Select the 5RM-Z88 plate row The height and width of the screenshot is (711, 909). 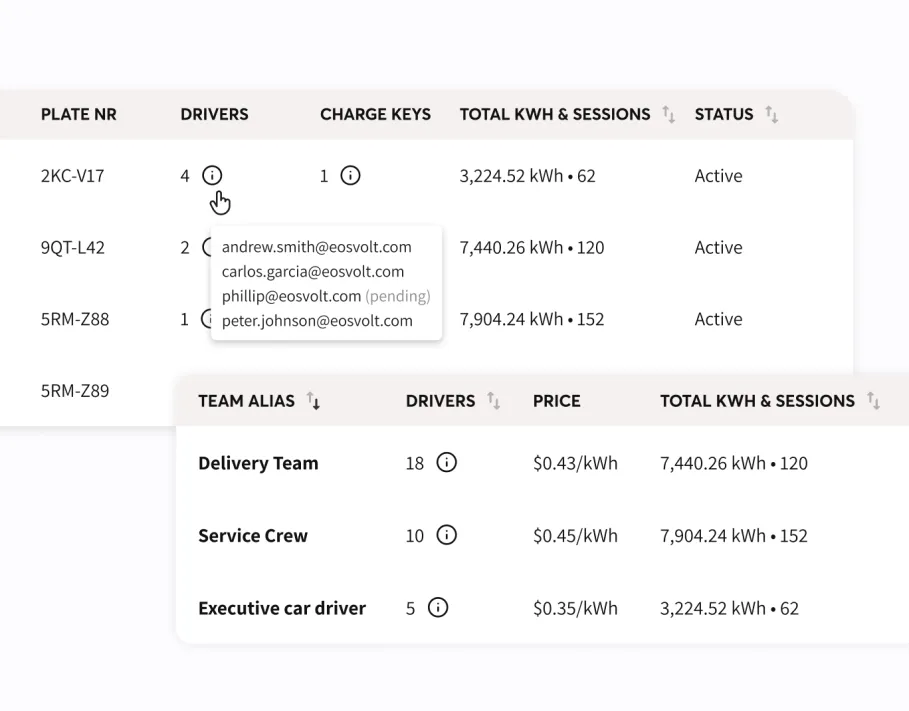pyautogui.click(x=74, y=320)
